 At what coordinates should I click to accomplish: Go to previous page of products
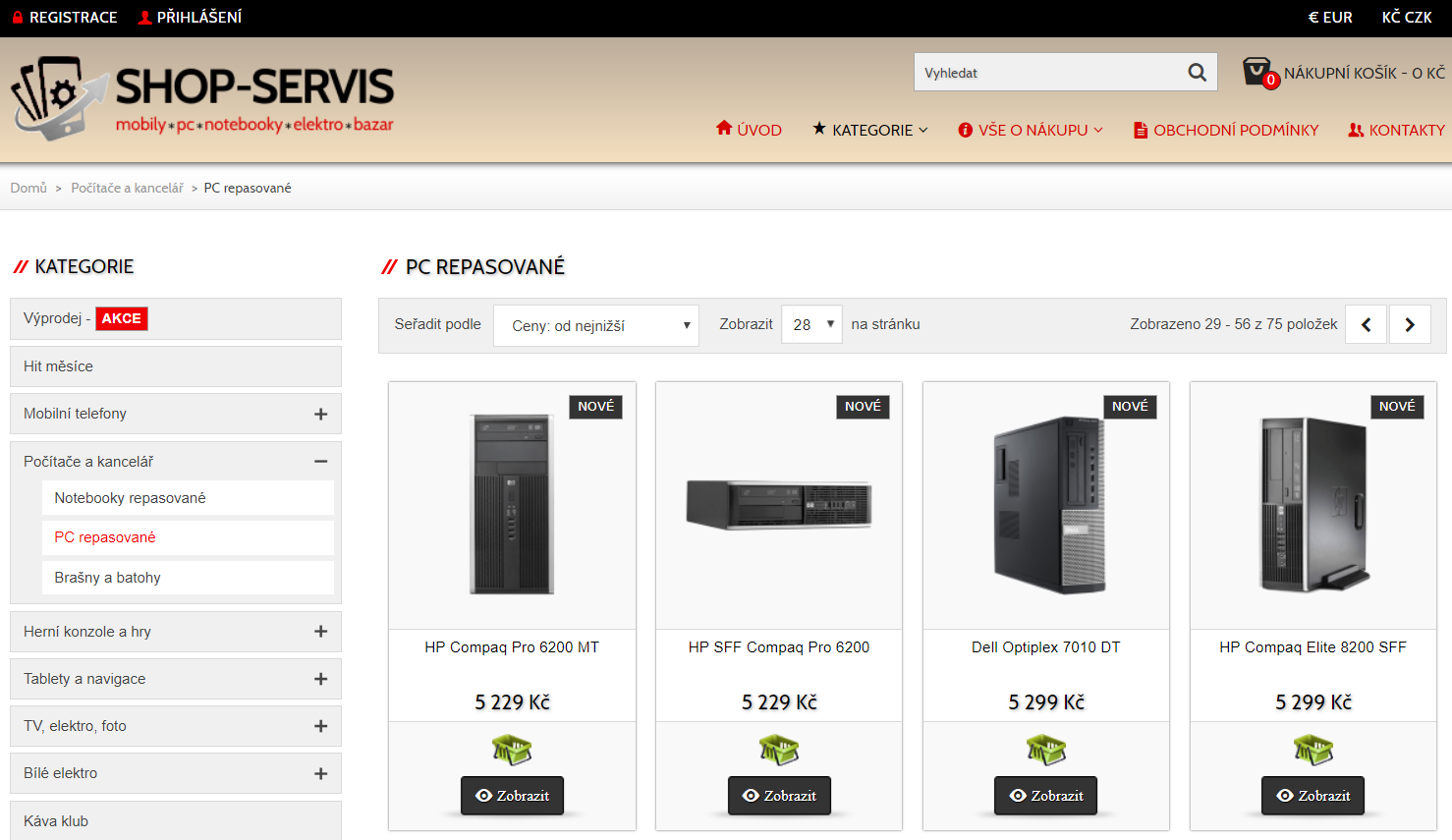pyautogui.click(x=1367, y=324)
